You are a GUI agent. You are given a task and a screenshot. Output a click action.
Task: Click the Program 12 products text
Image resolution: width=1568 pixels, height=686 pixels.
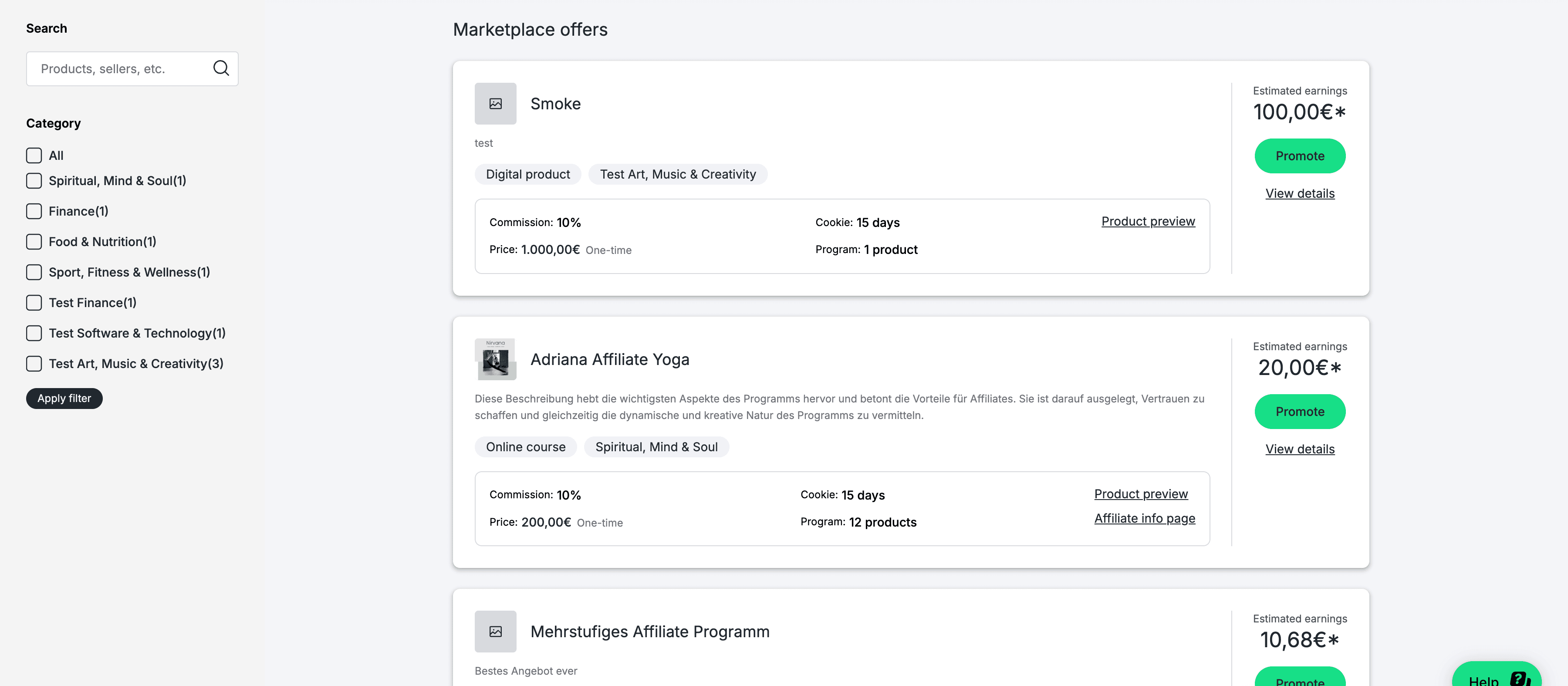858,522
